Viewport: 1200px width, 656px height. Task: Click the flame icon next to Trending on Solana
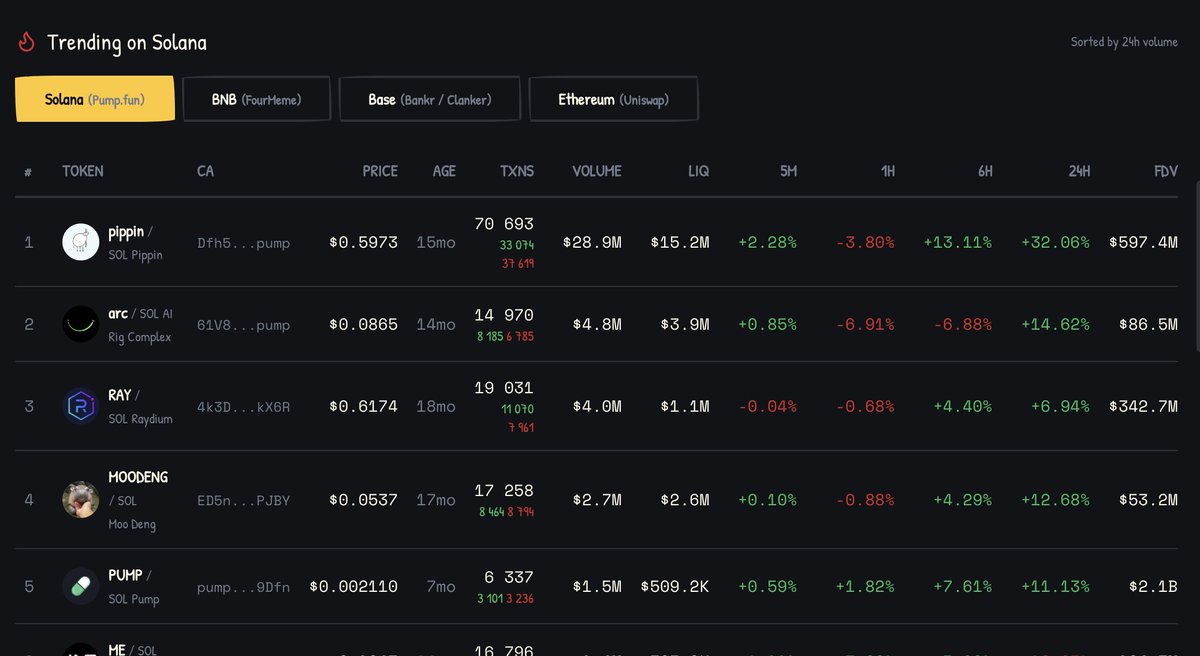point(26,41)
